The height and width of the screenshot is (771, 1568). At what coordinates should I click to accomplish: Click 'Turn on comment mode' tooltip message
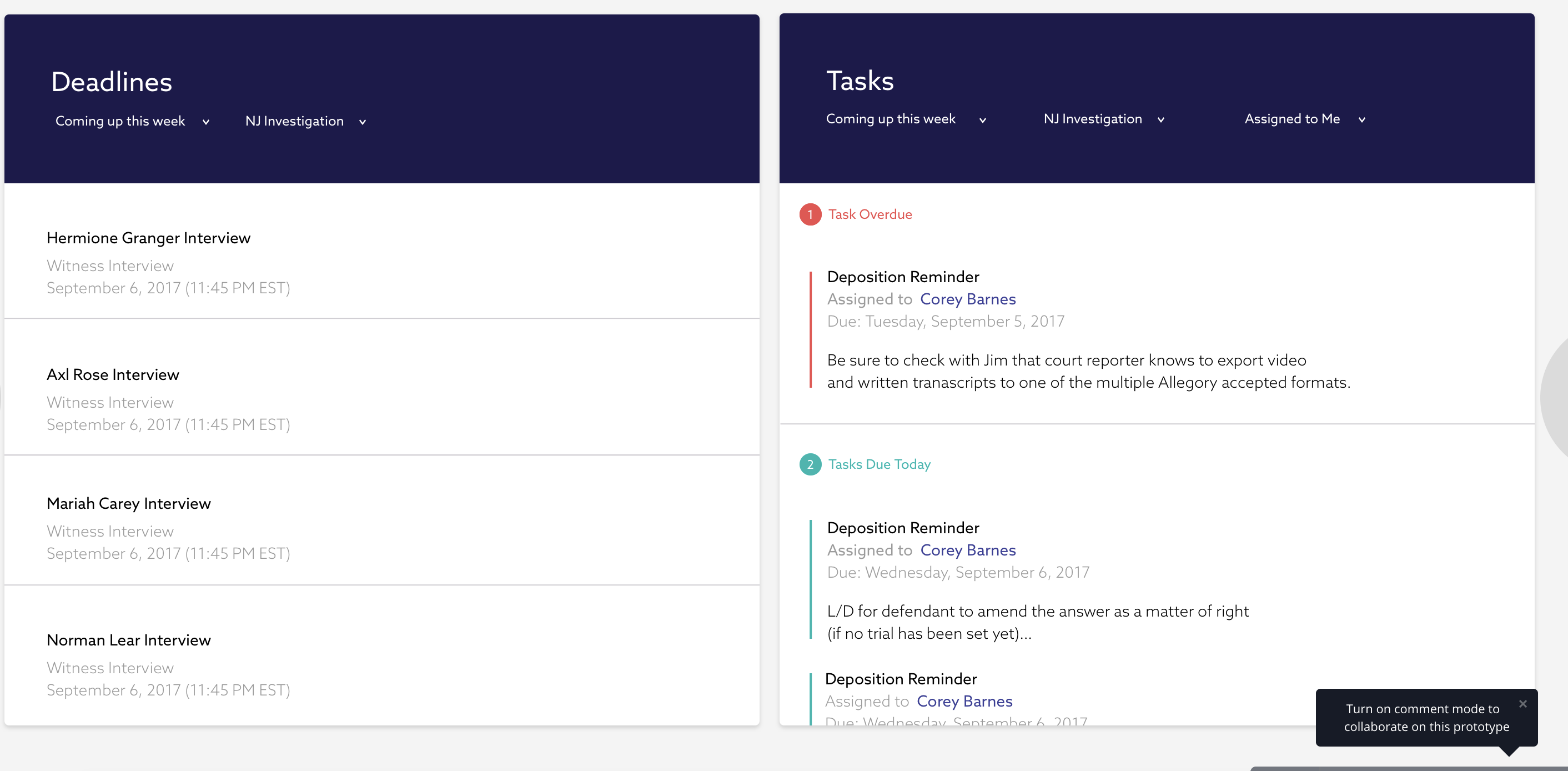pyautogui.click(x=1426, y=718)
